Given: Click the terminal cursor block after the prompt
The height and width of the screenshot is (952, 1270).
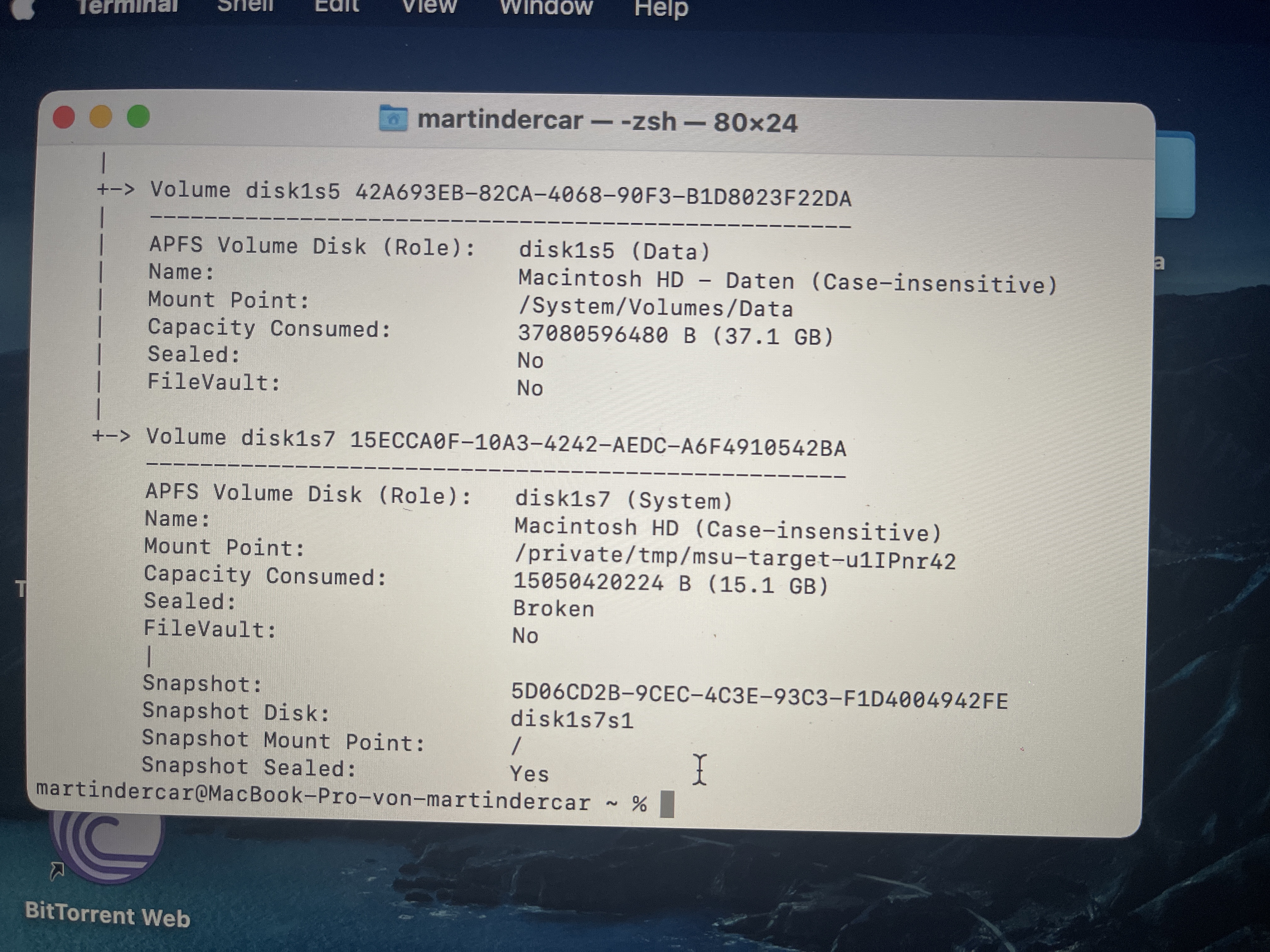Looking at the screenshot, I should (666, 803).
